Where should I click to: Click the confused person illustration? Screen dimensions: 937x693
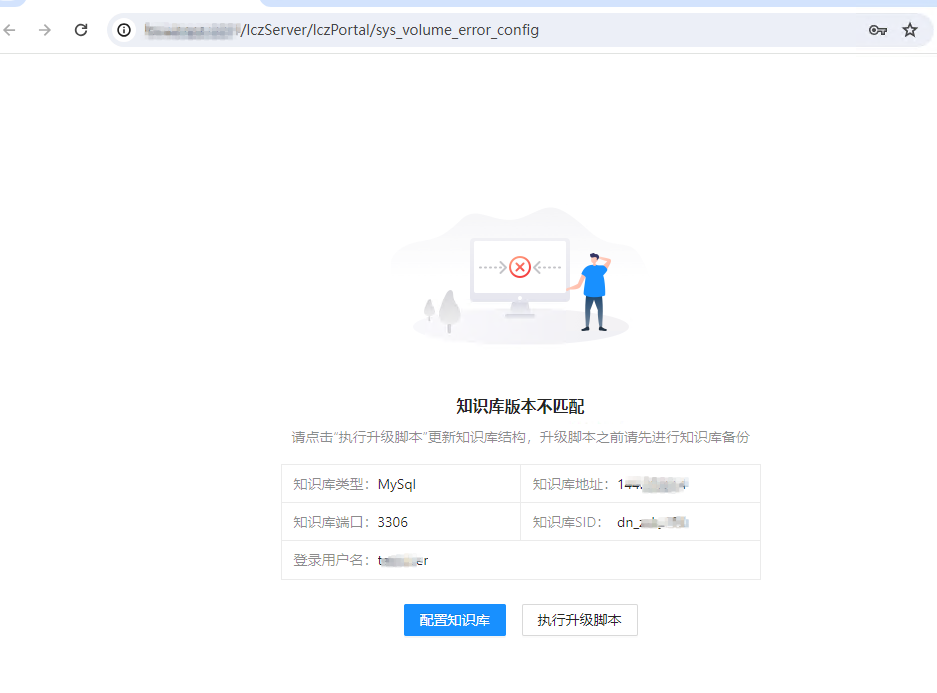(x=594, y=290)
